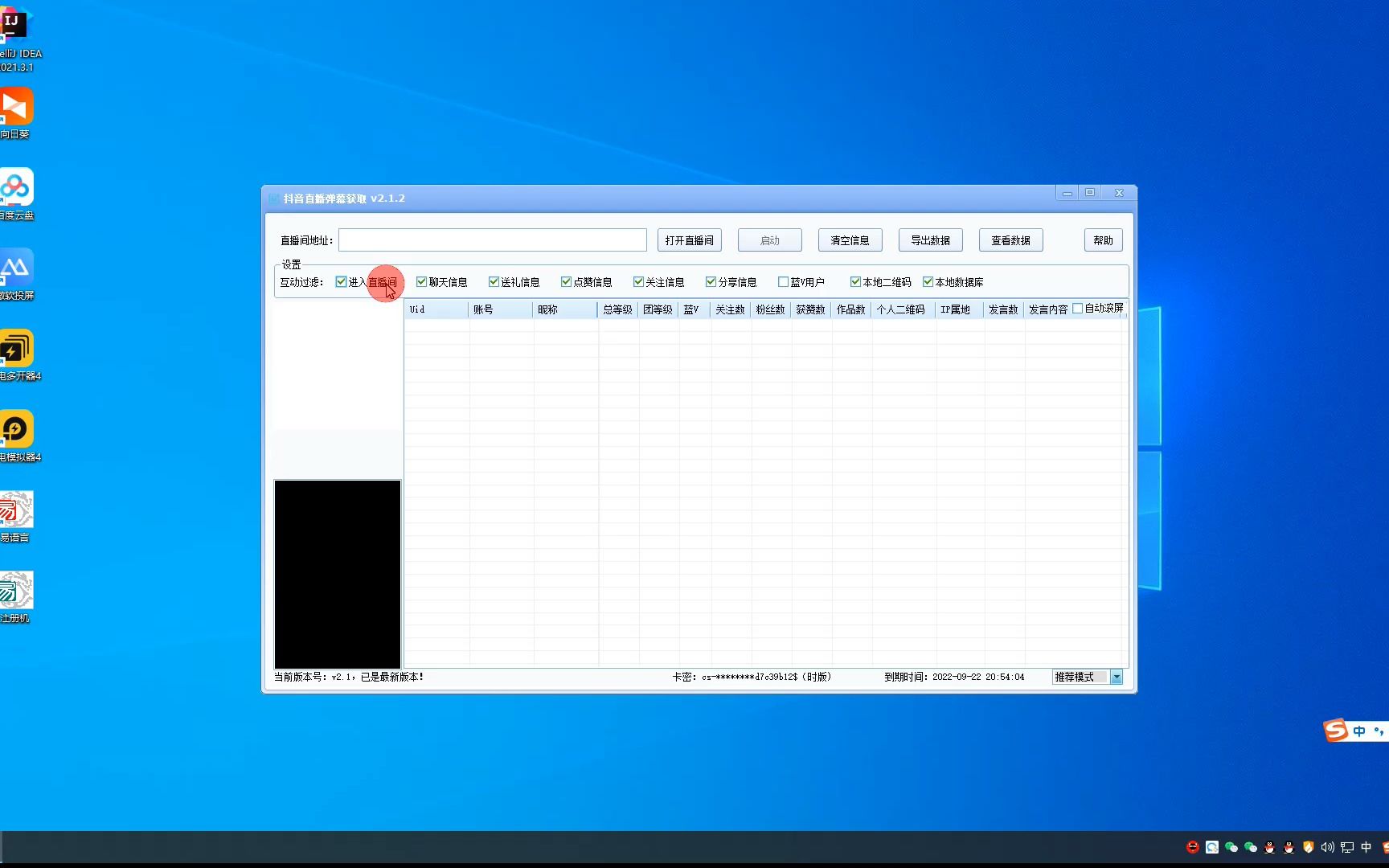This screenshot has width=1389, height=868.
Task: Click the 发言内容 column header
Action: click(x=1048, y=309)
